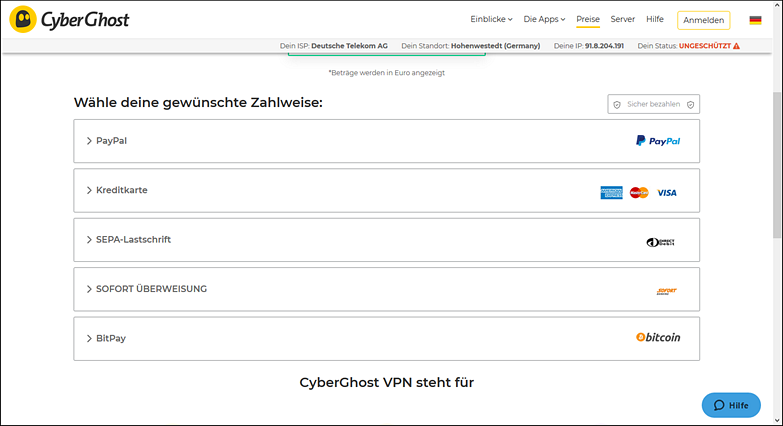This screenshot has width=783, height=426.
Task: Click the shield icon right of Sicher bezahlen
Action: 690,104
